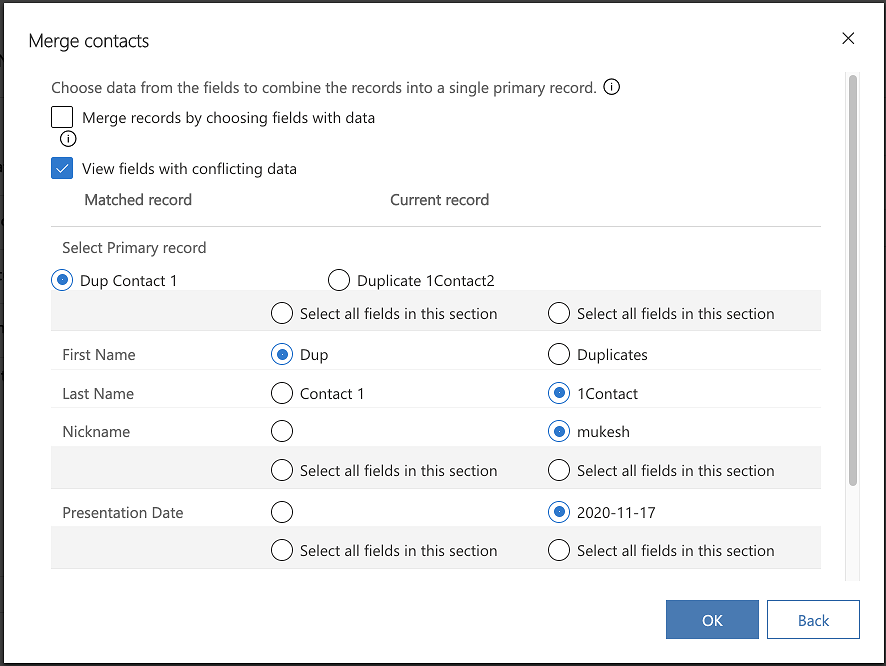
Task: Choose Nickname value mukesh
Action: [559, 432]
